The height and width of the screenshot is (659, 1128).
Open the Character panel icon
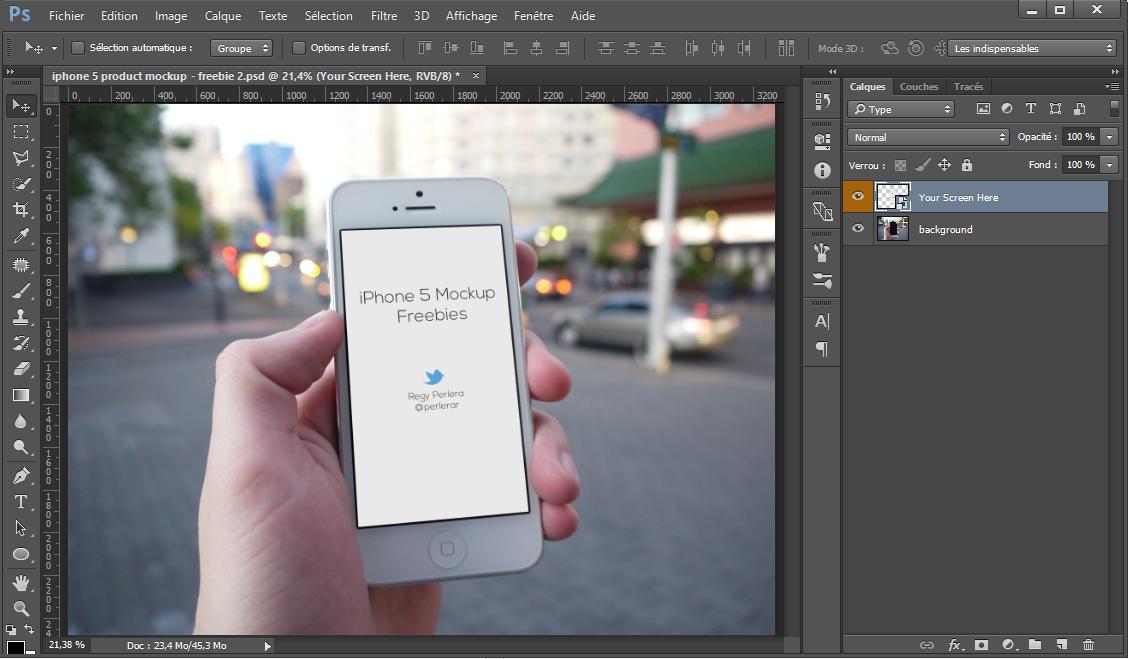[x=822, y=321]
